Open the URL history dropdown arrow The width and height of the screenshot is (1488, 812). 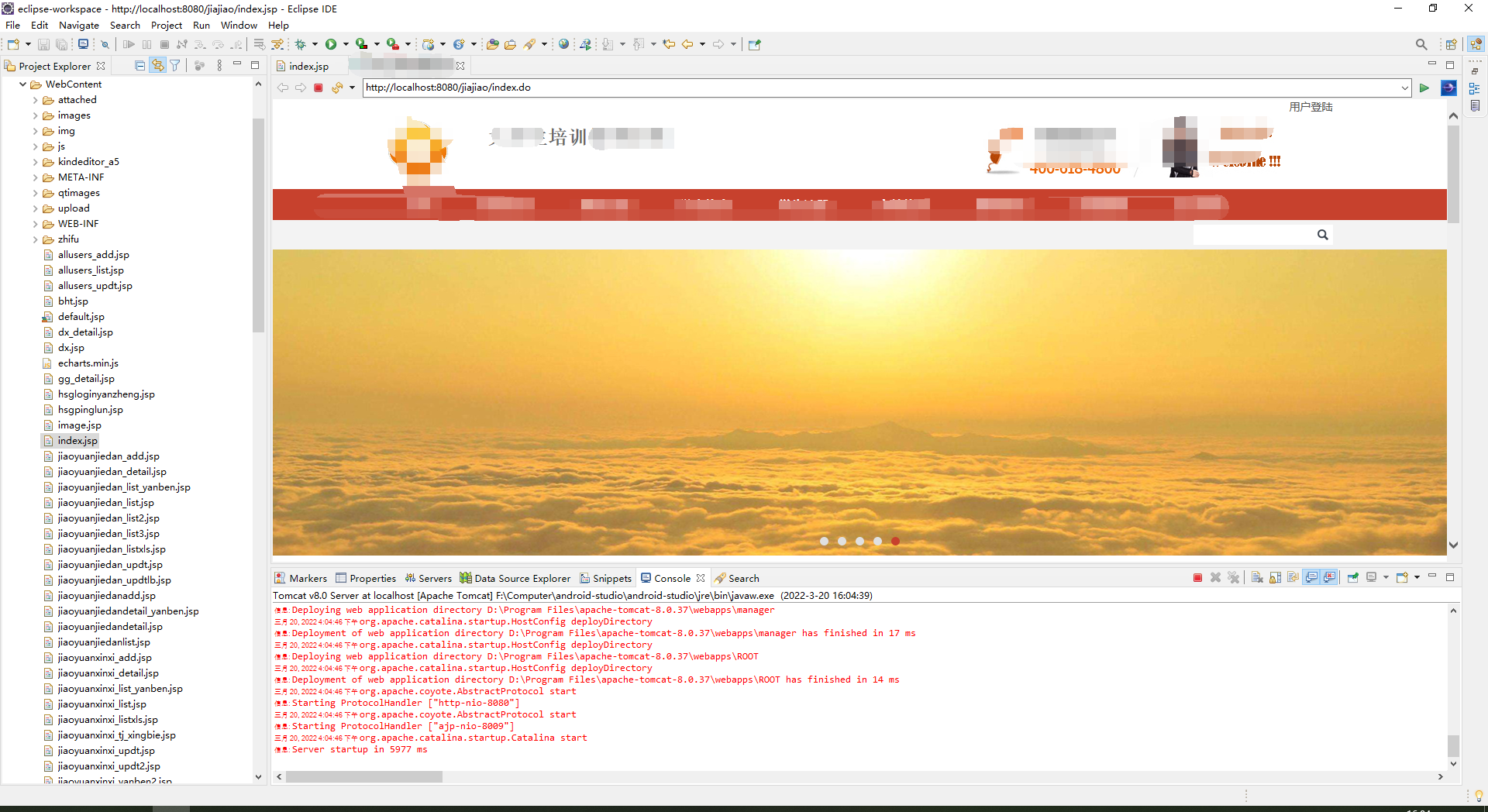click(1404, 88)
